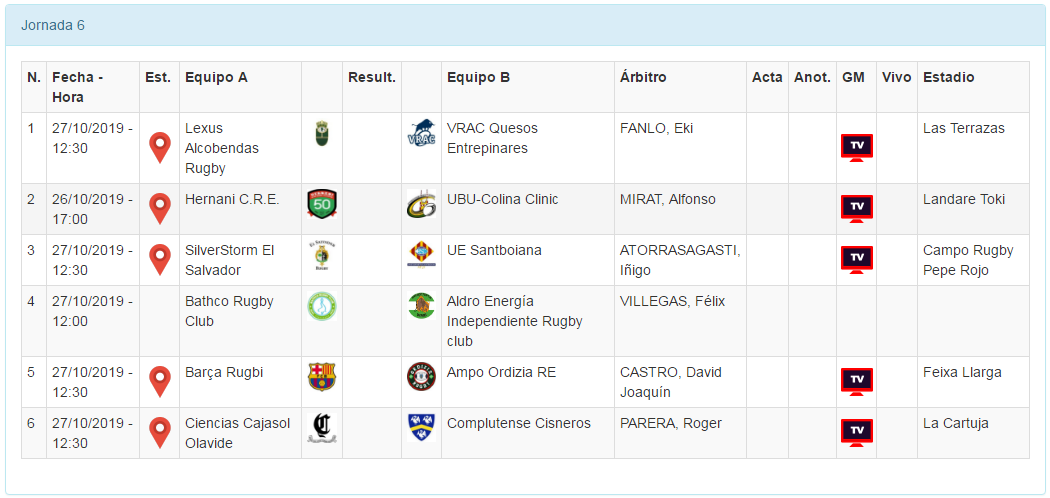Open the Barça Rugbi stadium location pin
This screenshot has height=498, width=1050.
(159, 381)
